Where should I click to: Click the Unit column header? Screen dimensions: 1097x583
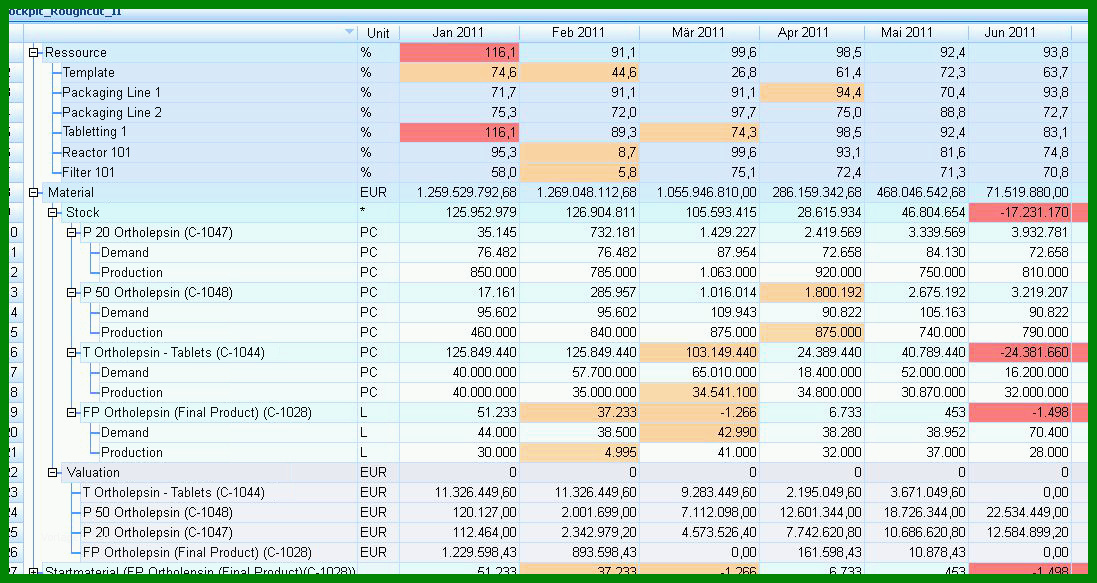tap(378, 33)
